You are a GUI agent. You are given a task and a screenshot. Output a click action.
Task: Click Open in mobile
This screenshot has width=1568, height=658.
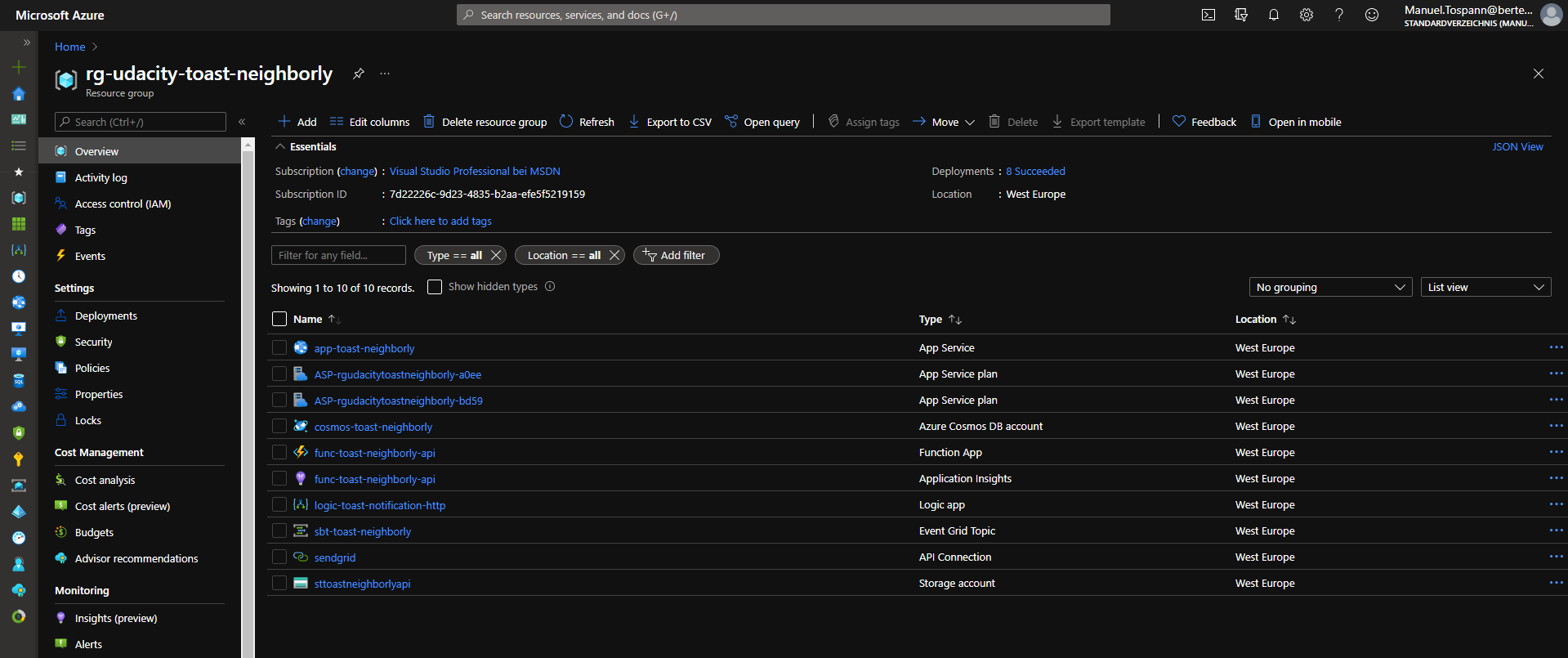point(1296,122)
